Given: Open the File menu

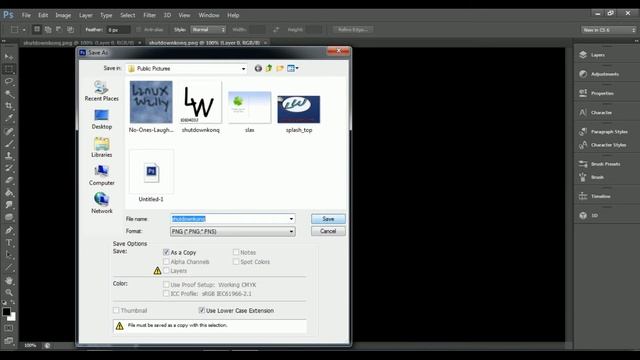Looking at the screenshot, I should tap(26, 15).
